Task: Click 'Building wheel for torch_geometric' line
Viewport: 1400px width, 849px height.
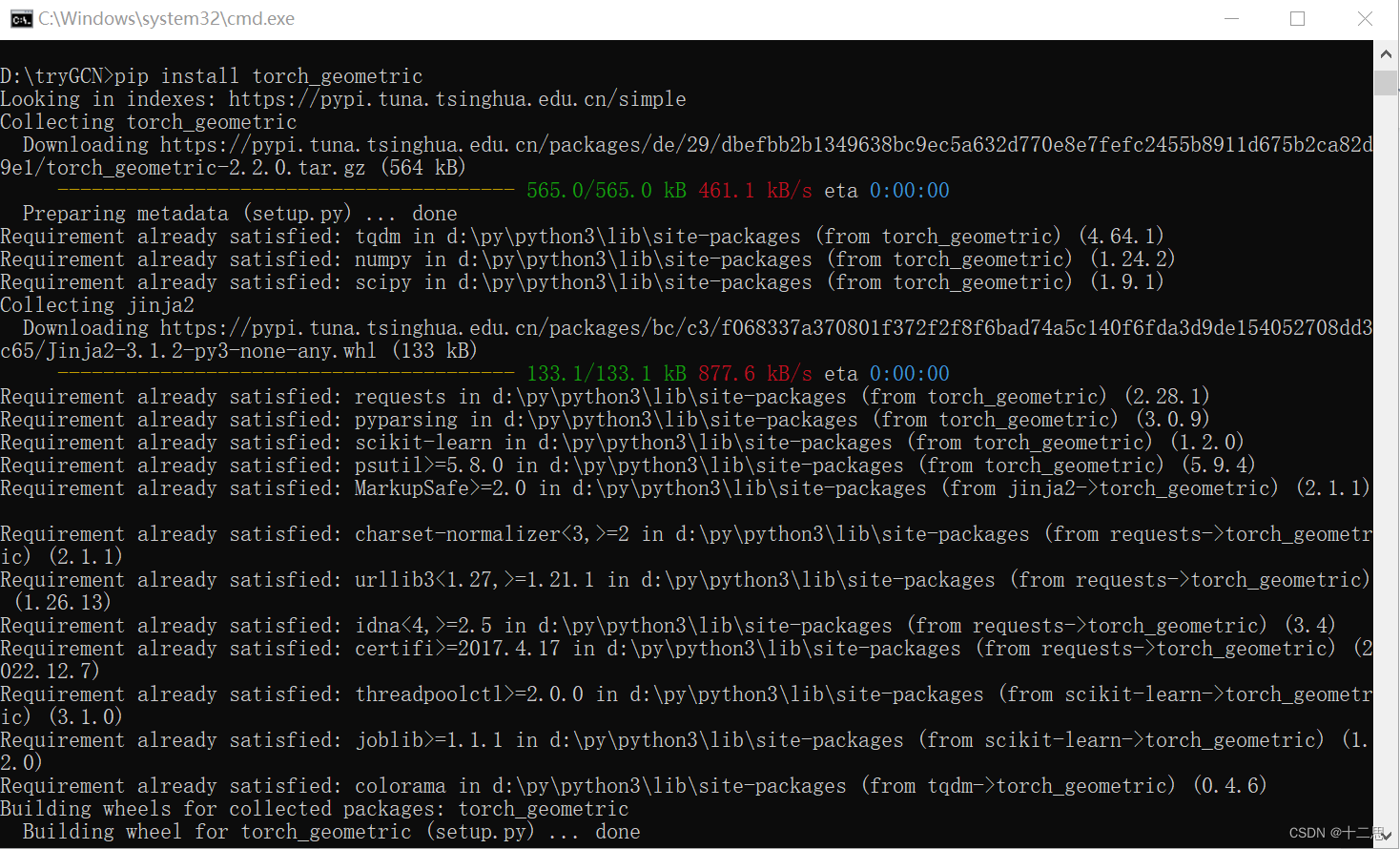Action: click(332, 832)
